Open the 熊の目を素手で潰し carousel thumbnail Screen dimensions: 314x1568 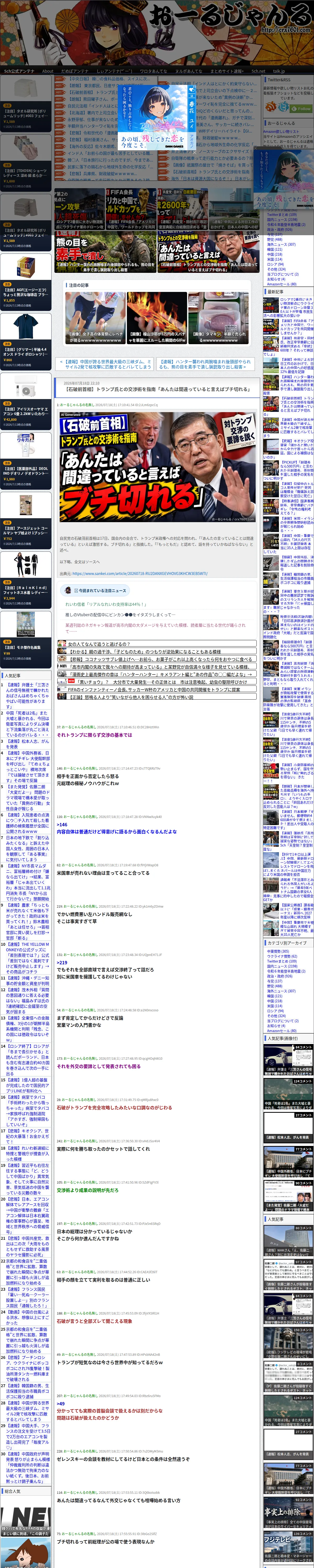click(x=105, y=252)
